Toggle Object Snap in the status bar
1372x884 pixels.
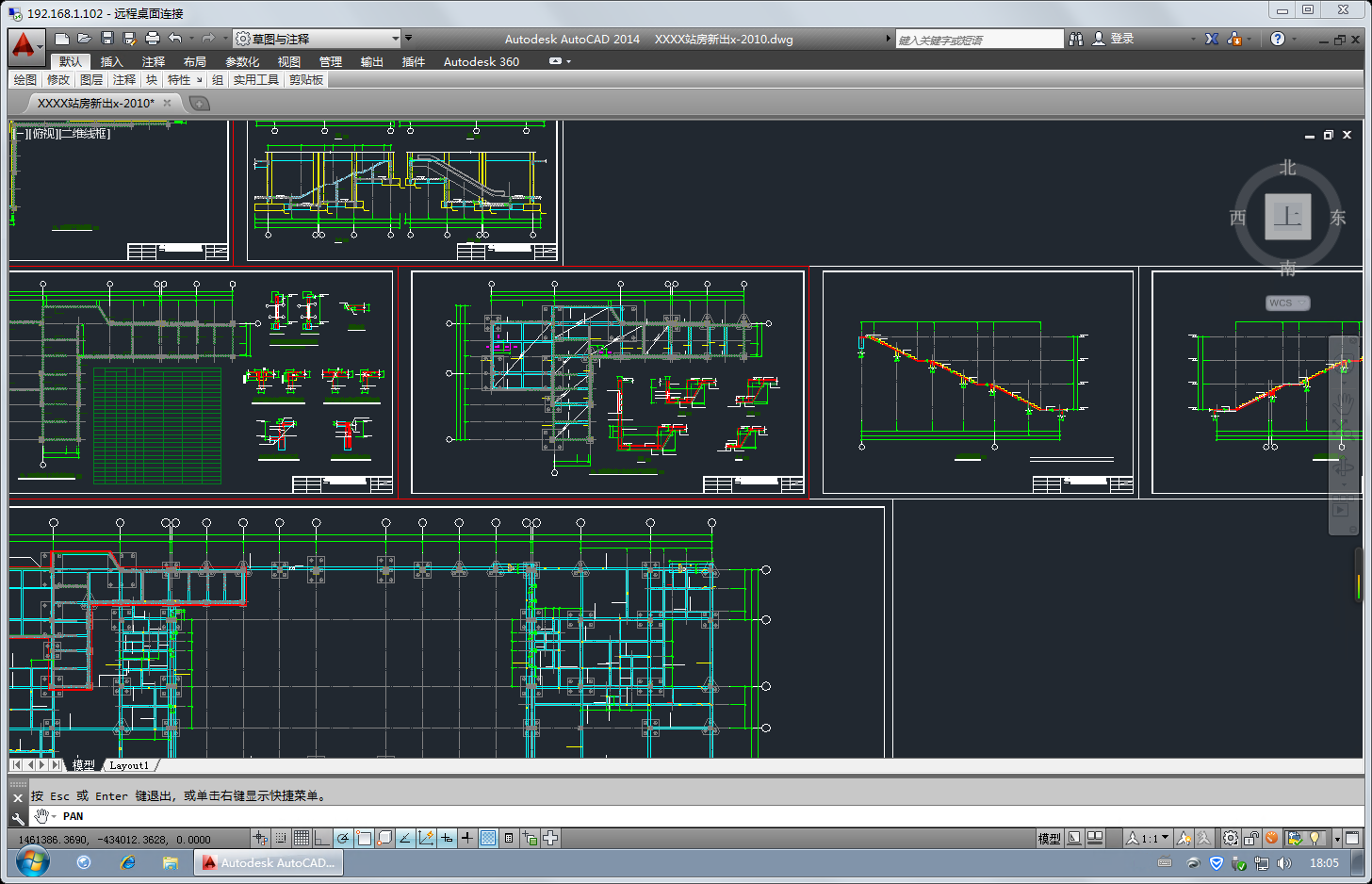[x=364, y=838]
